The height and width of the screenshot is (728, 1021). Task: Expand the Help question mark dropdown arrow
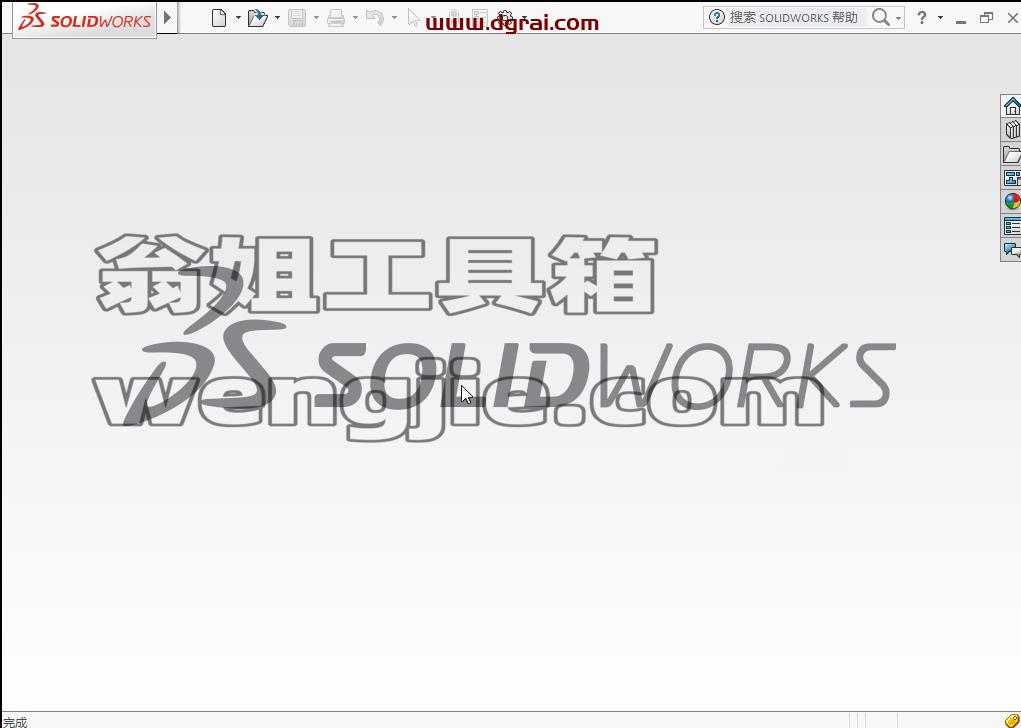click(940, 18)
